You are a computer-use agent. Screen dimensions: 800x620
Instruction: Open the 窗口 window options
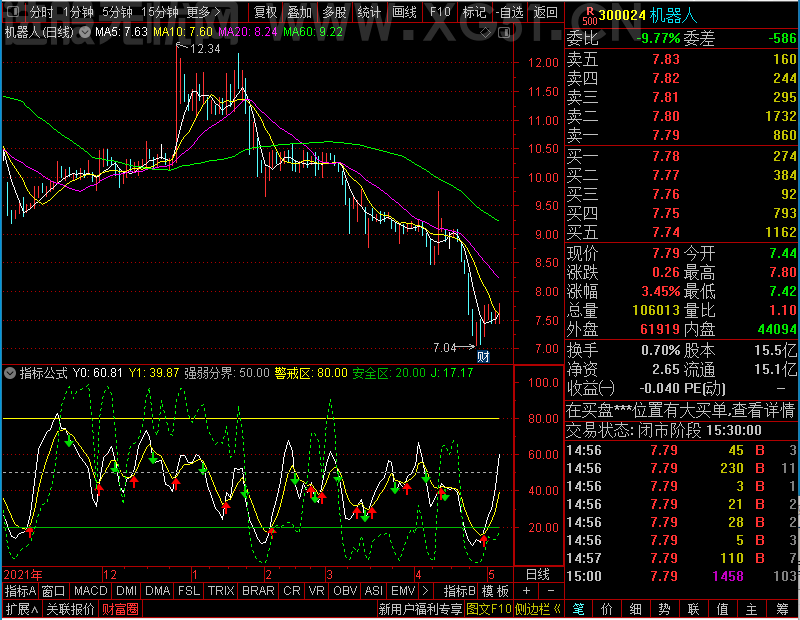(54, 591)
